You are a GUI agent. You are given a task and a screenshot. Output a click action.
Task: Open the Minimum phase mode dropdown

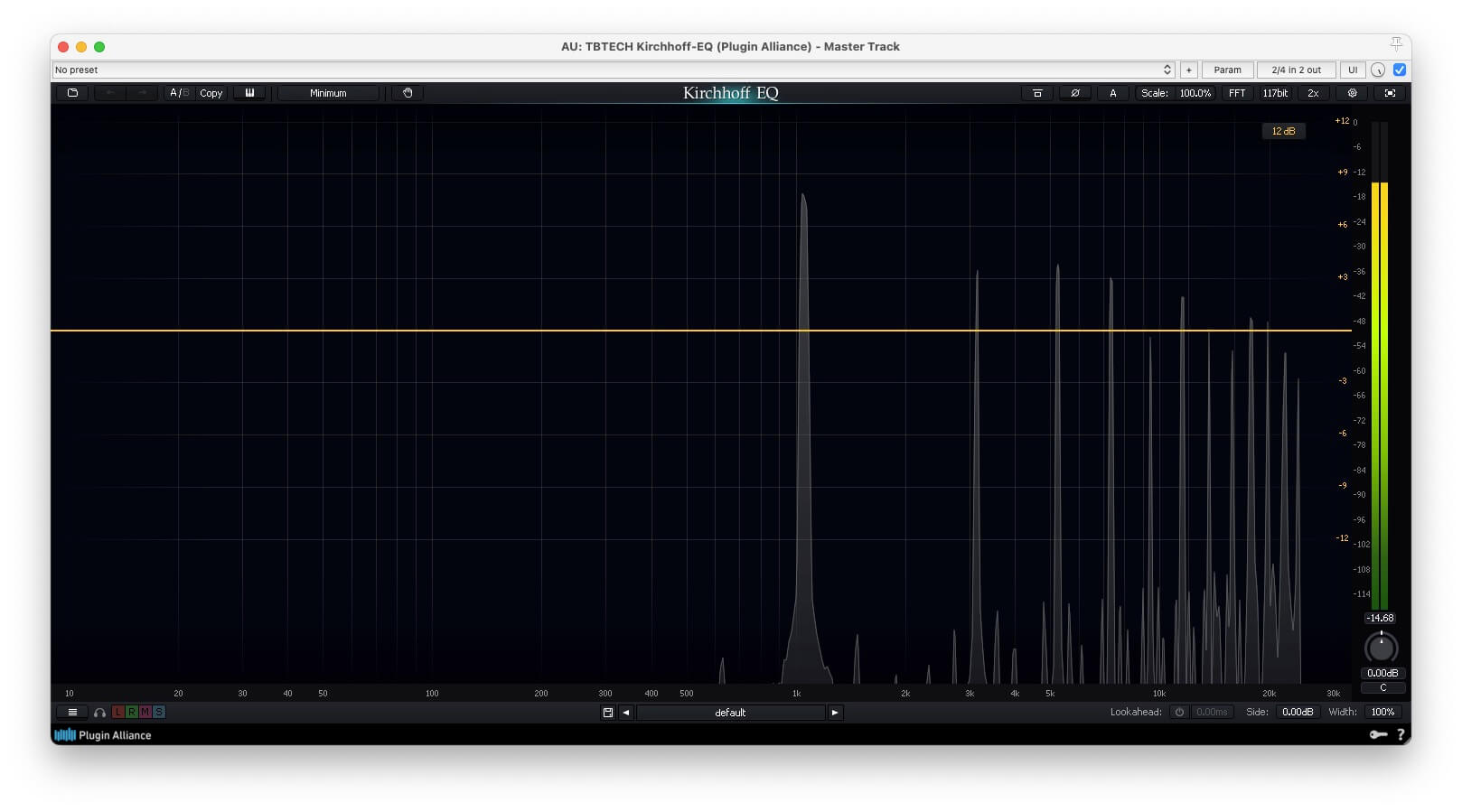coord(328,93)
